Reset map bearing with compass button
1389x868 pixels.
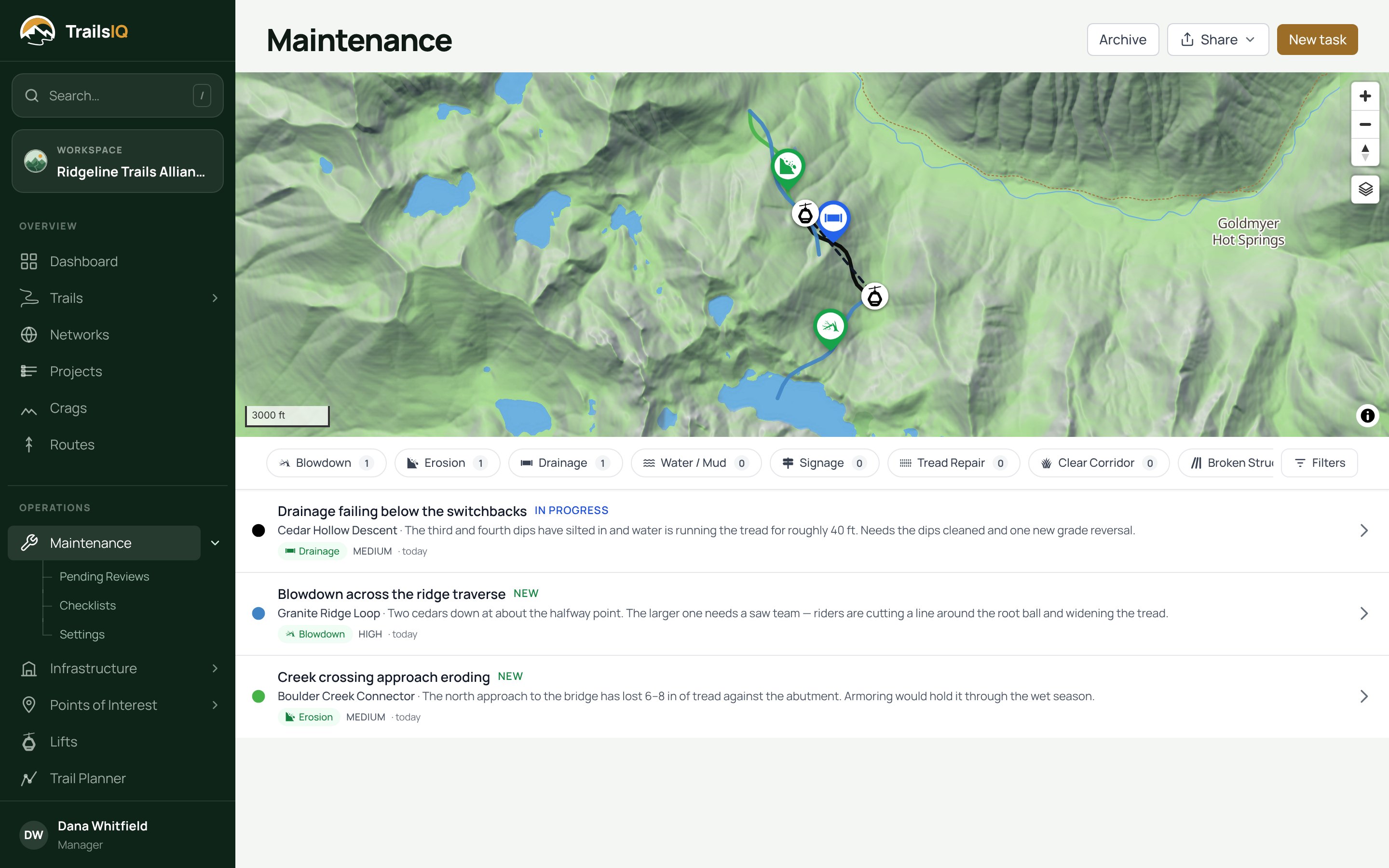(1365, 152)
